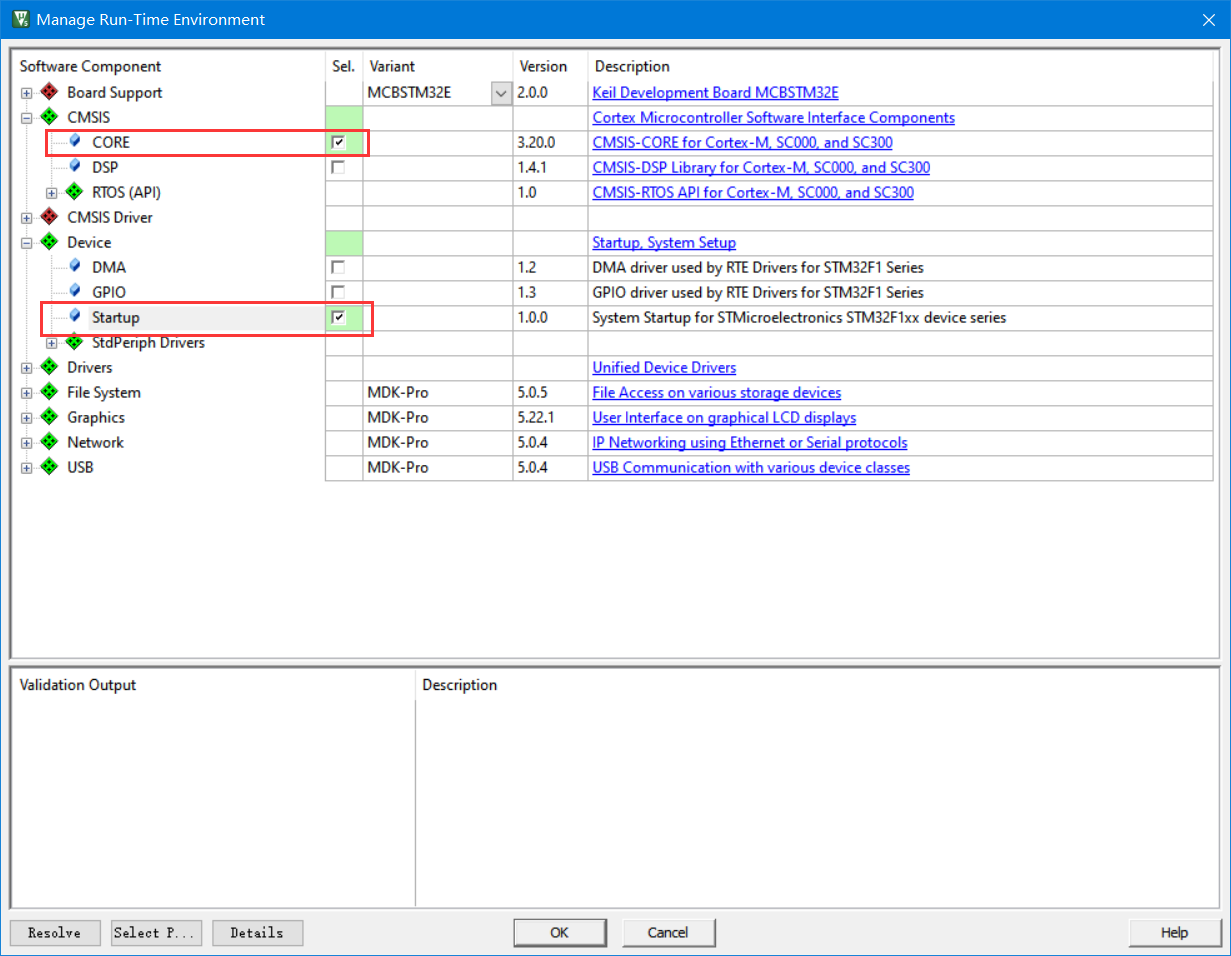Click the CORE component blue icon
The width and height of the screenshot is (1231, 956).
(x=75, y=141)
